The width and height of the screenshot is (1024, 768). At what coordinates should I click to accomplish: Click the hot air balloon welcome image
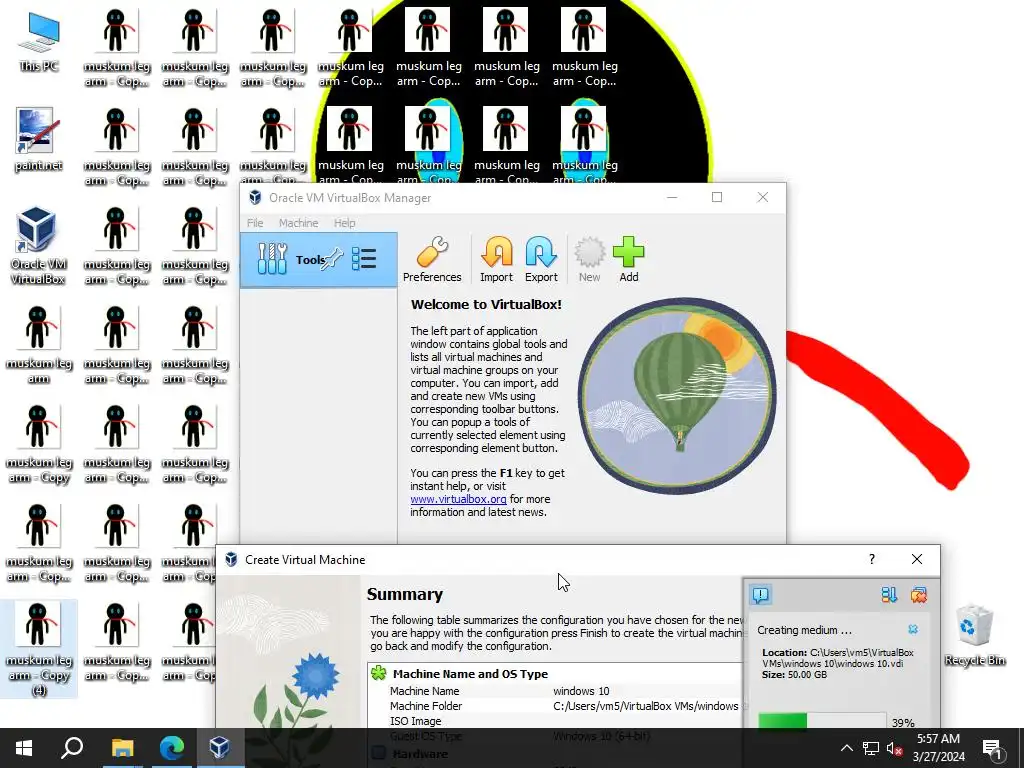pyautogui.click(x=677, y=395)
